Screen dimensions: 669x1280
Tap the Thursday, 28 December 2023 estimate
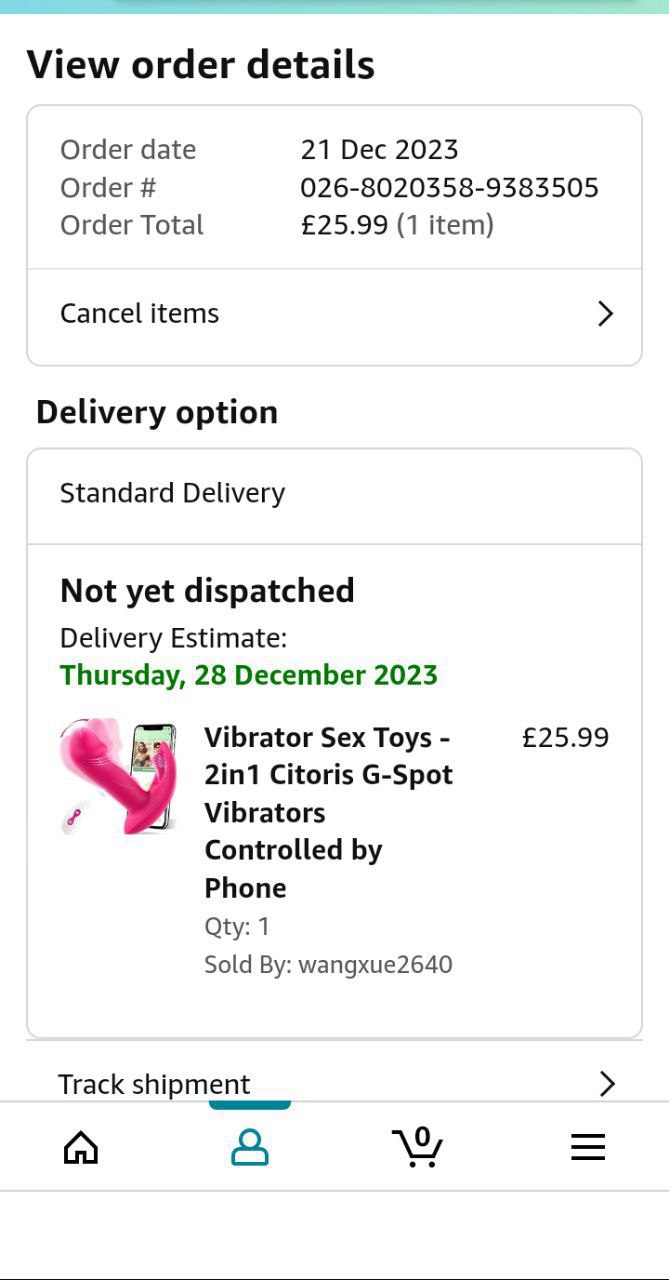click(249, 675)
